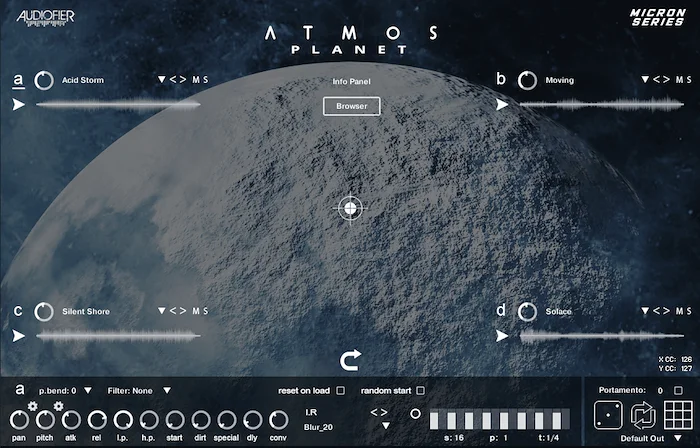Click the Acid Storm waveform display
The height and width of the screenshot is (448, 700).
click(x=118, y=105)
